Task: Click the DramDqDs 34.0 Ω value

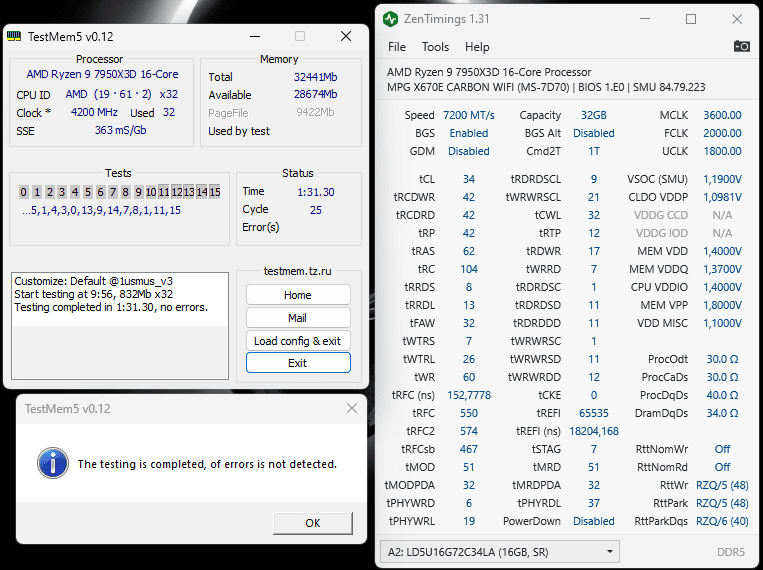Action: [x=722, y=413]
